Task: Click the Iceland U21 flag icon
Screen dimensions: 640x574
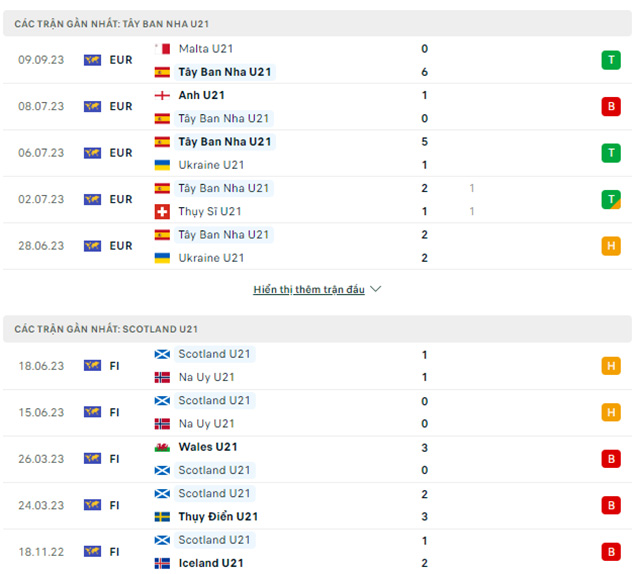Action: [x=162, y=563]
